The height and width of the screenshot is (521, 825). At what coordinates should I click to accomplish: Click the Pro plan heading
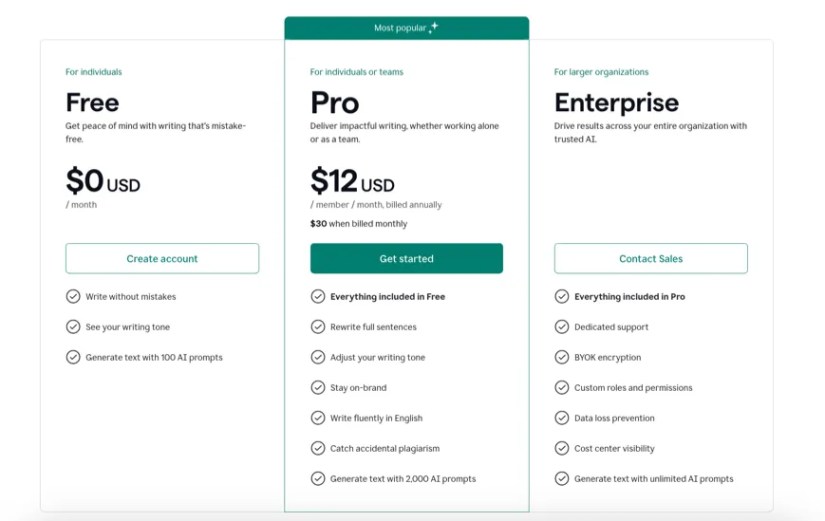pos(334,102)
